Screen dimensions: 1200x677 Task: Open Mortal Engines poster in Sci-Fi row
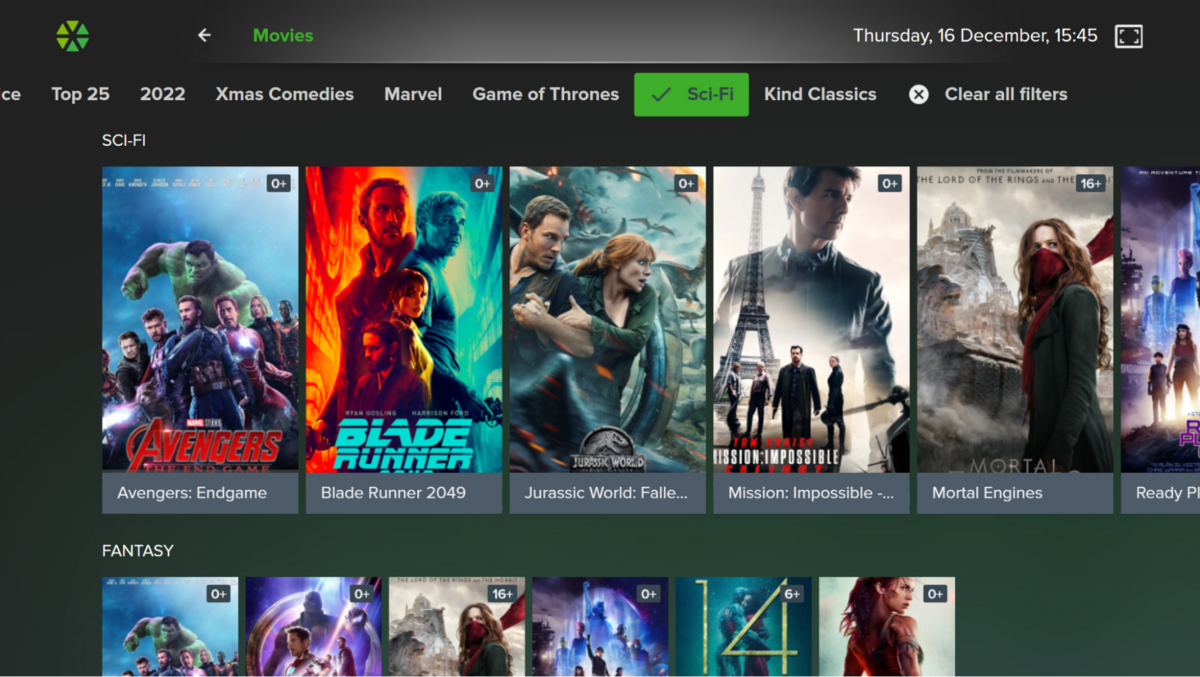(1015, 320)
